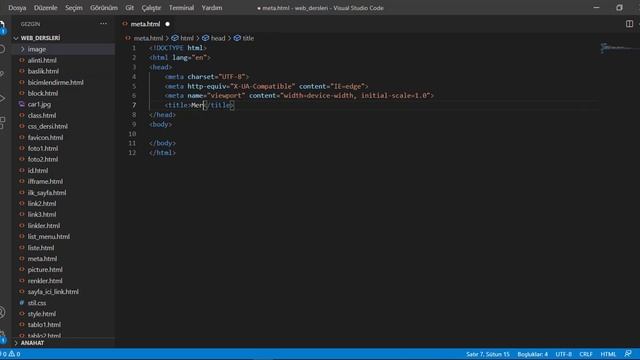Open the Search view in activity bar
Image resolution: width=640 pixels, height=360 pixels.
pos(2,49)
